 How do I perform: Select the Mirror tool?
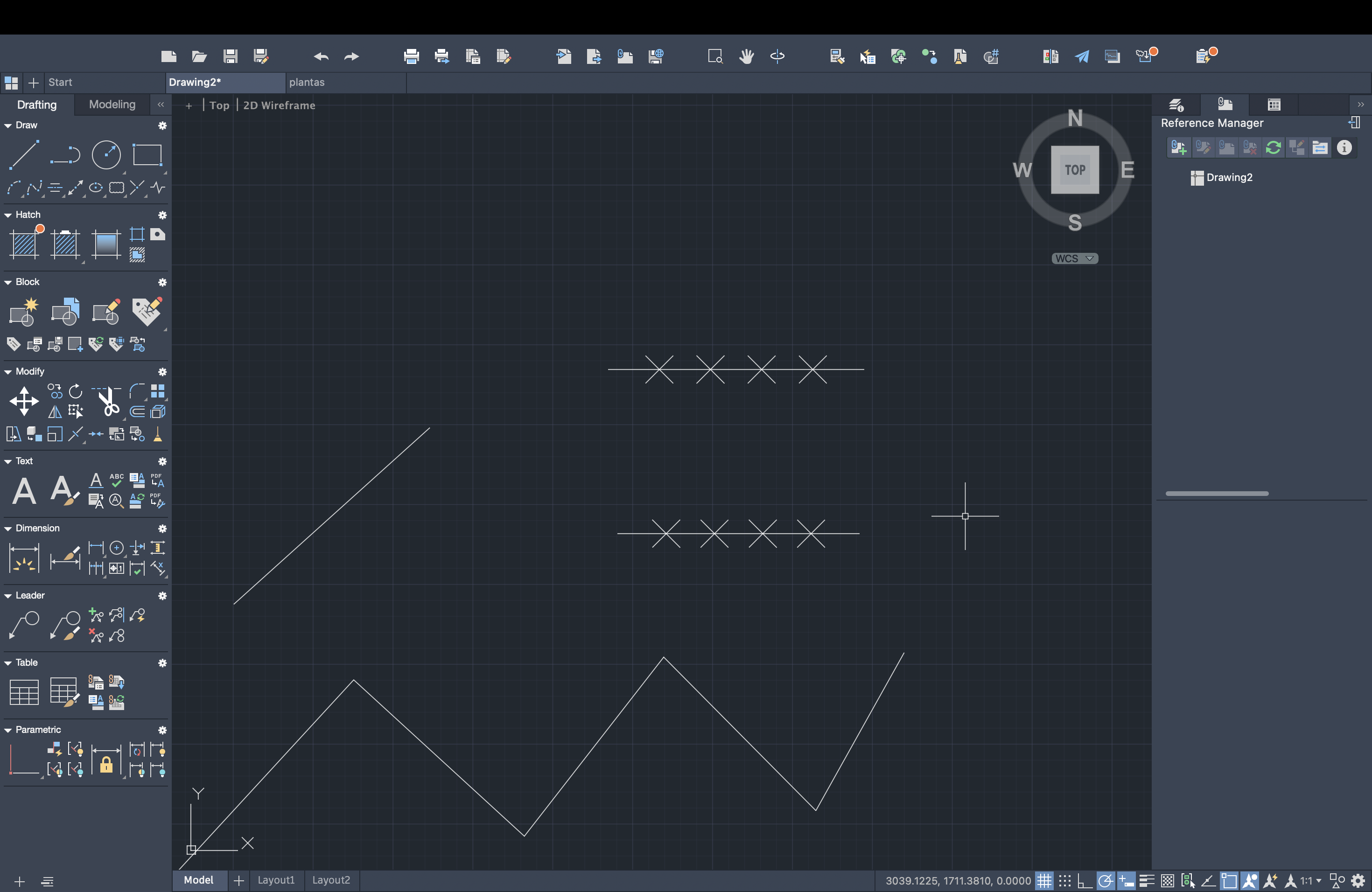(x=55, y=411)
